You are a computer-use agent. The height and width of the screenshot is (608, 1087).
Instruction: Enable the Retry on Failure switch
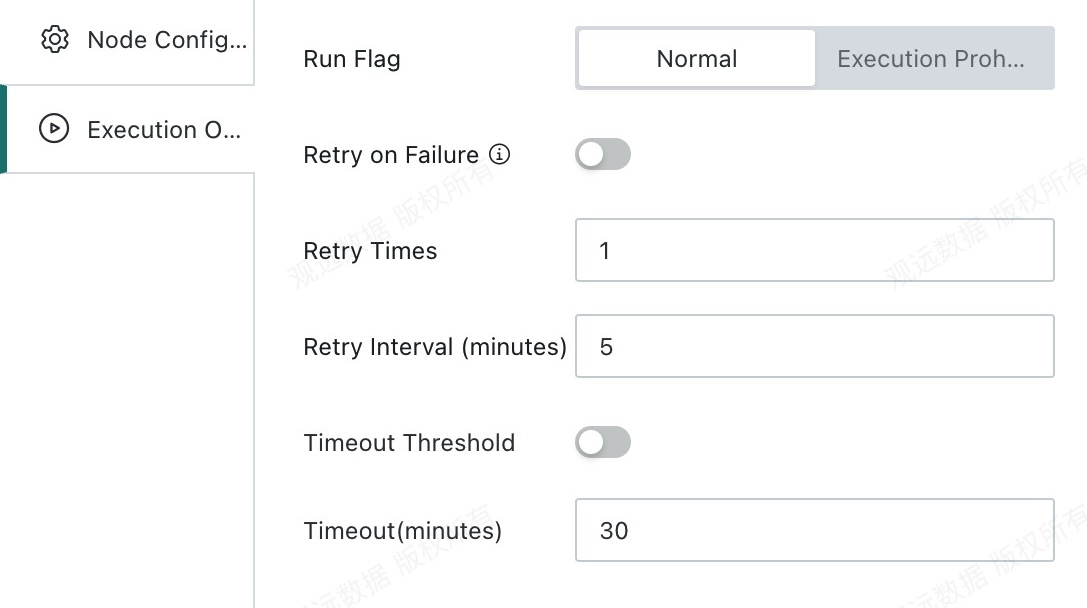tap(603, 154)
